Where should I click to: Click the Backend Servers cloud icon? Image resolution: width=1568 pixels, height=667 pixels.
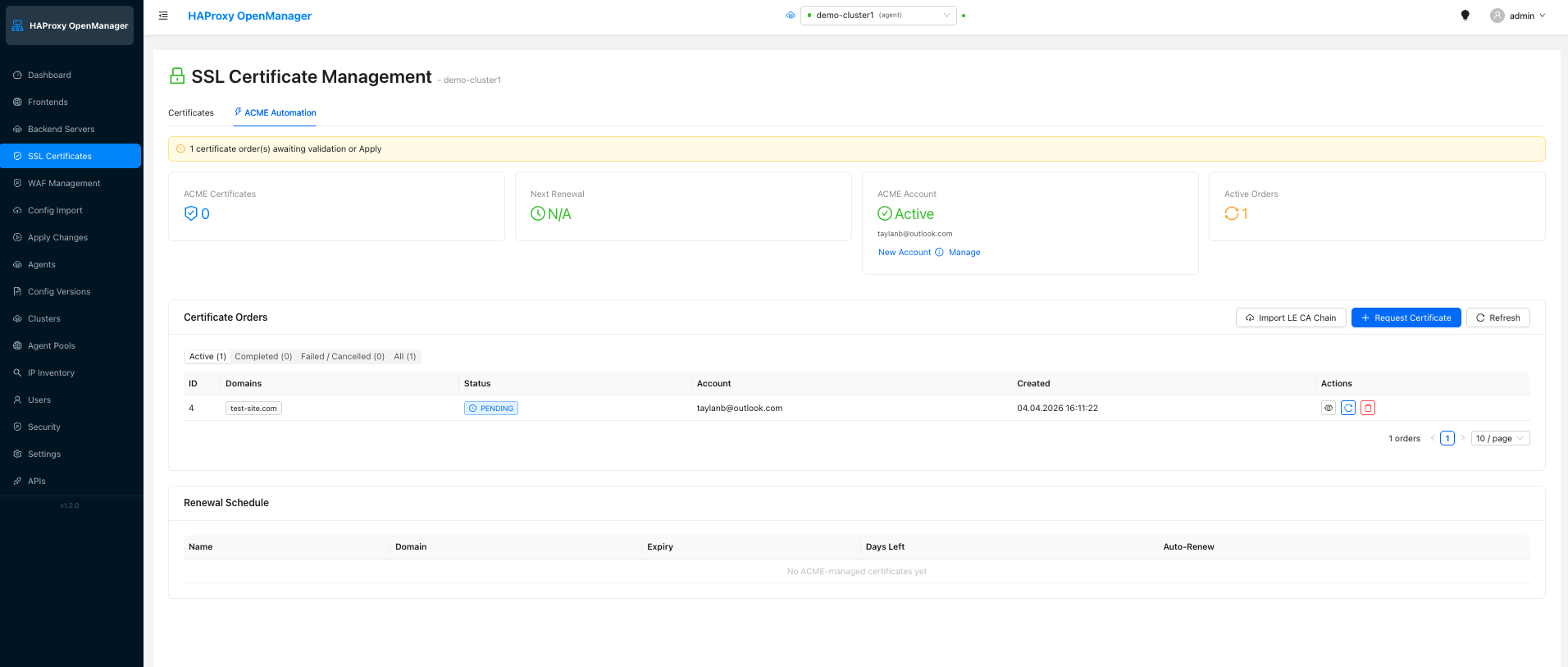(17, 129)
